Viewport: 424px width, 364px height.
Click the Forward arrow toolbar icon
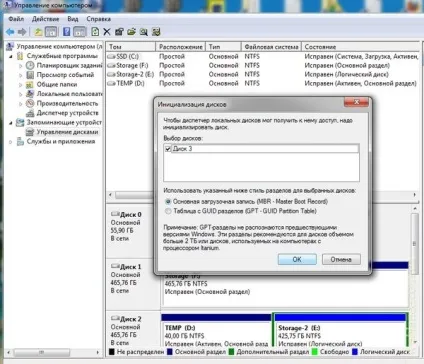click(22, 32)
